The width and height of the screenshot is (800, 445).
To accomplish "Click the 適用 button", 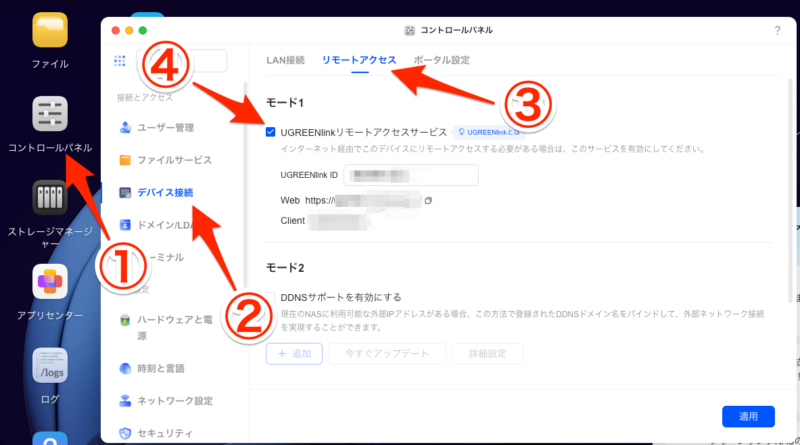I will 748,415.
